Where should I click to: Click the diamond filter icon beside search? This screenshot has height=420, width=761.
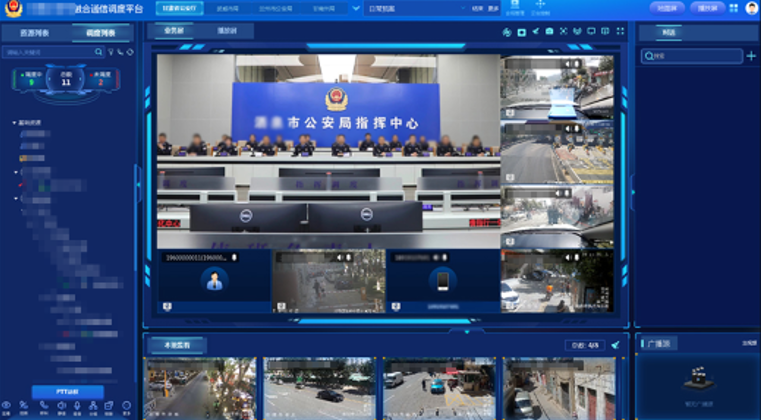point(130,52)
